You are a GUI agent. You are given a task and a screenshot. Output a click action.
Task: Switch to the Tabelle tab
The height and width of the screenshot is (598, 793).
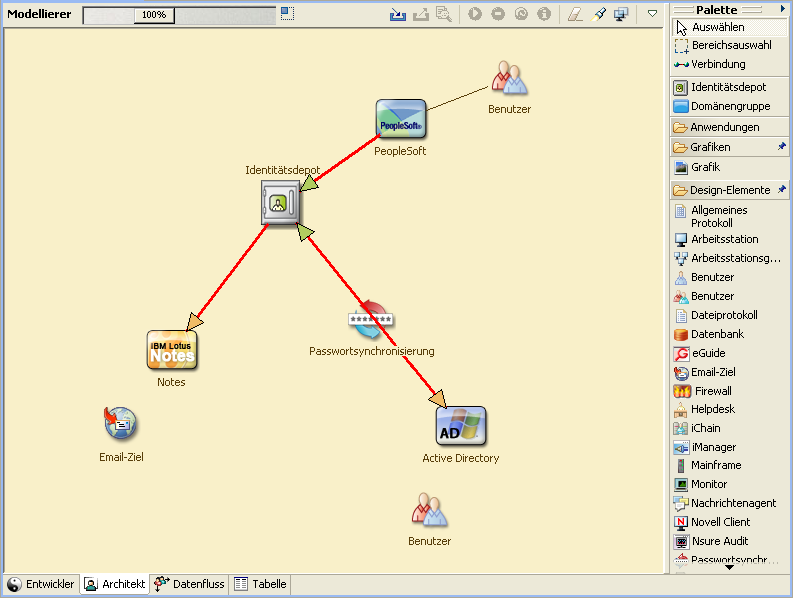pos(260,584)
